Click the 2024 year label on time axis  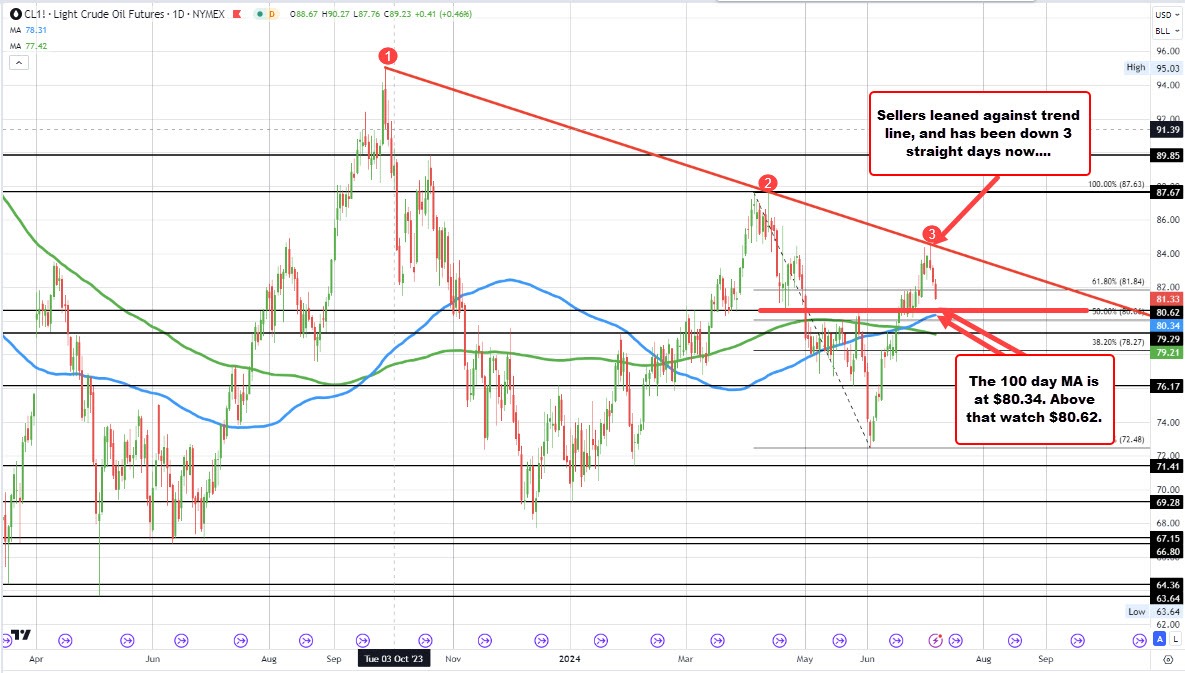click(x=570, y=659)
